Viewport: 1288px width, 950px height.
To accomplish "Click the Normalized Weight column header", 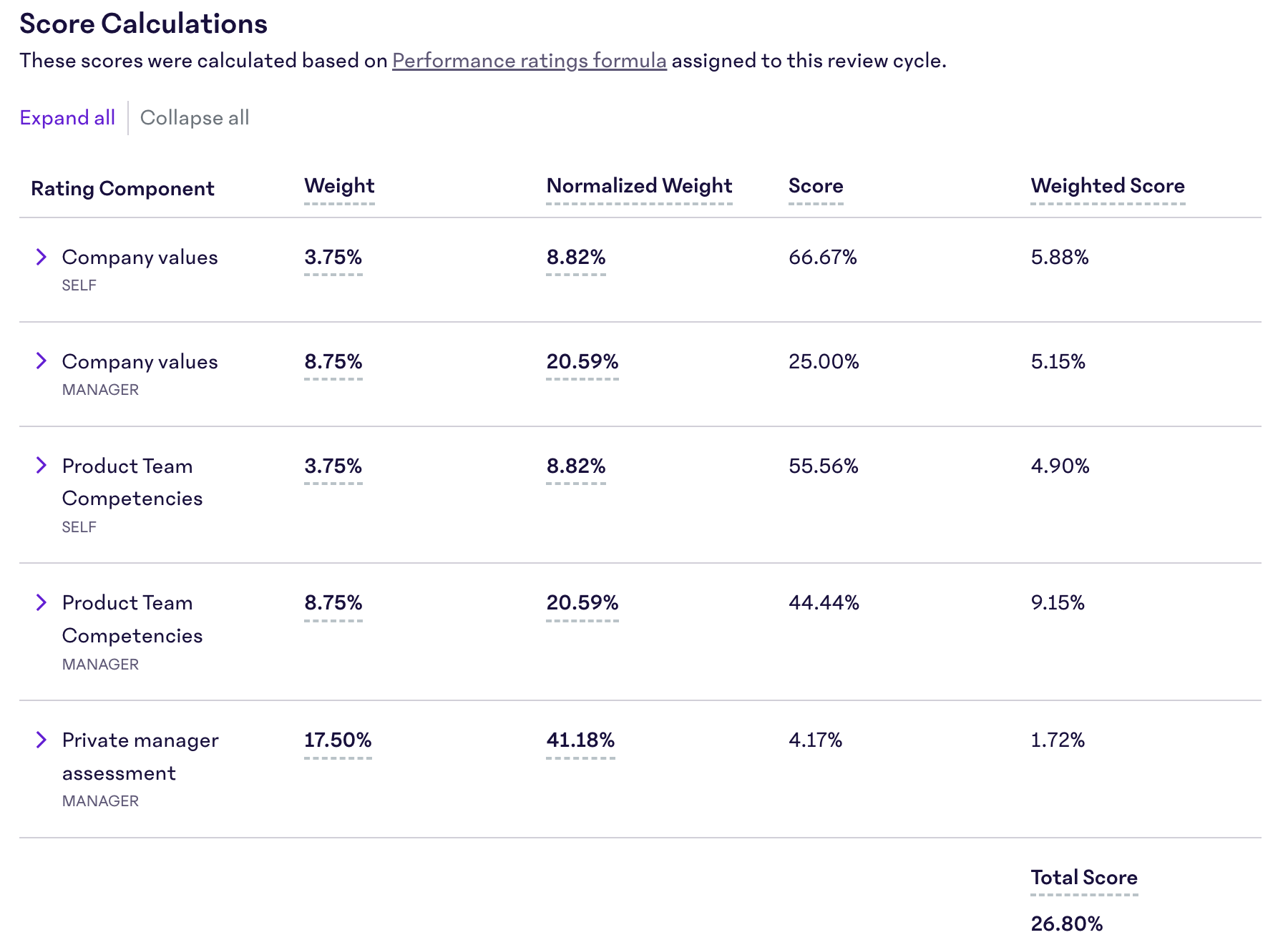I will [639, 186].
